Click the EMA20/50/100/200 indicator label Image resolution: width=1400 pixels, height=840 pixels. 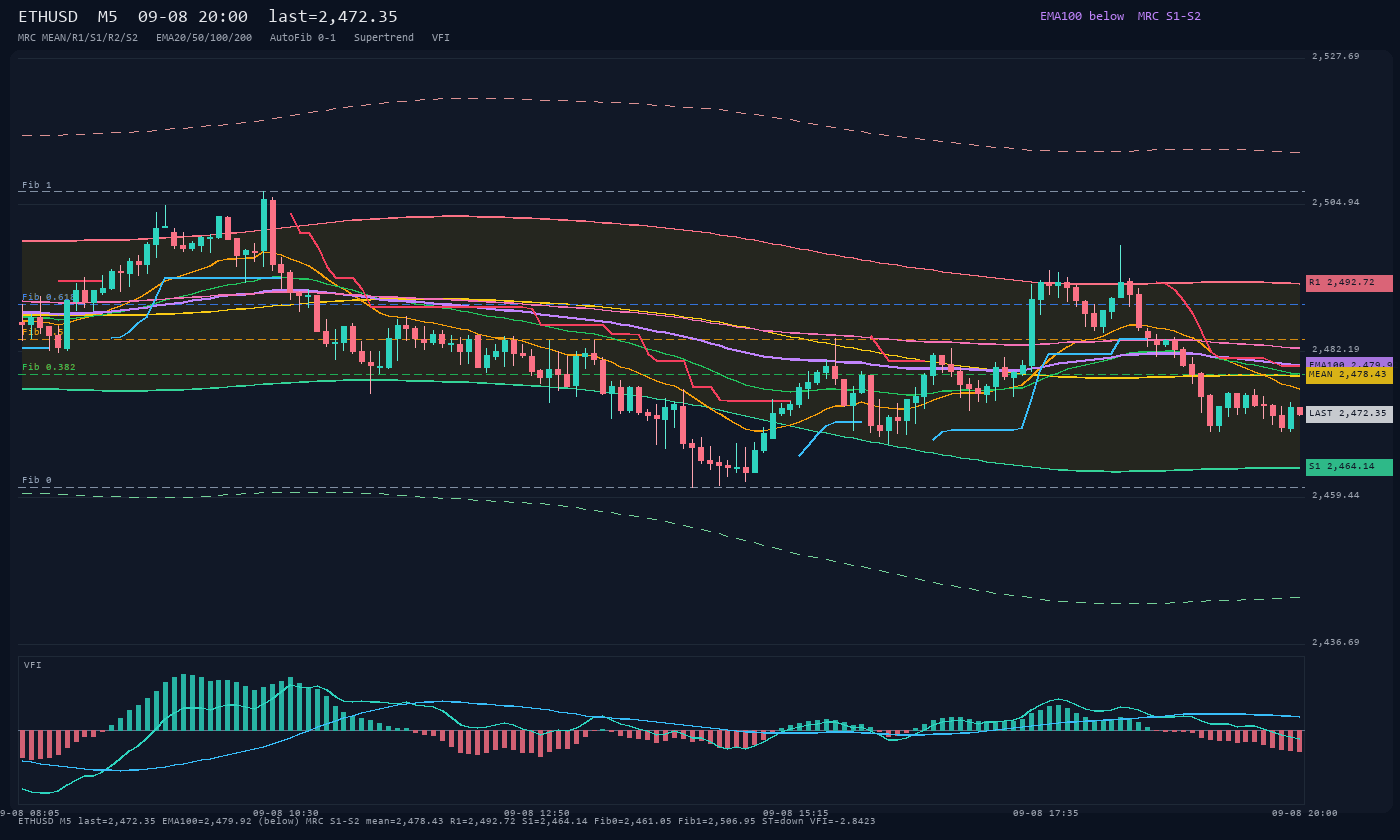pyautogui.click(x=204, y=38)
